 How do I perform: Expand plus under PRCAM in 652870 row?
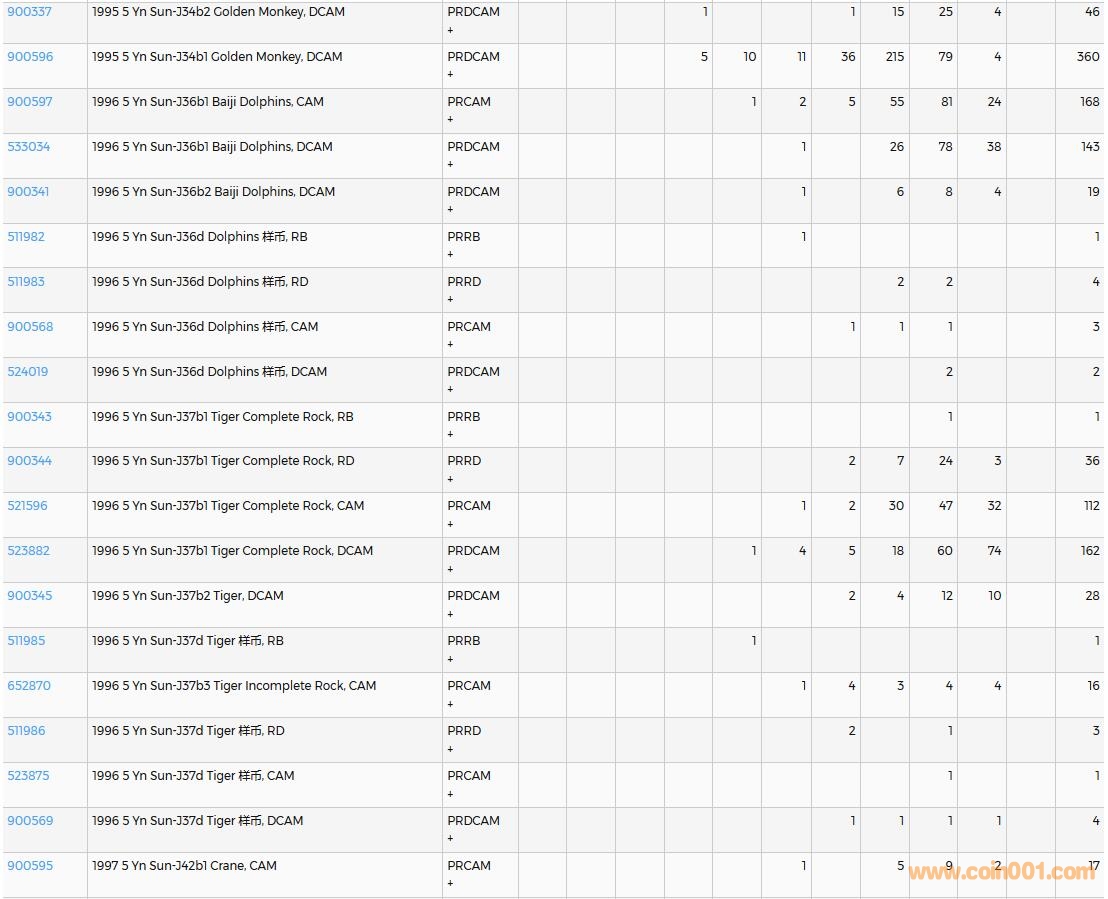click(x=450, y=704)
